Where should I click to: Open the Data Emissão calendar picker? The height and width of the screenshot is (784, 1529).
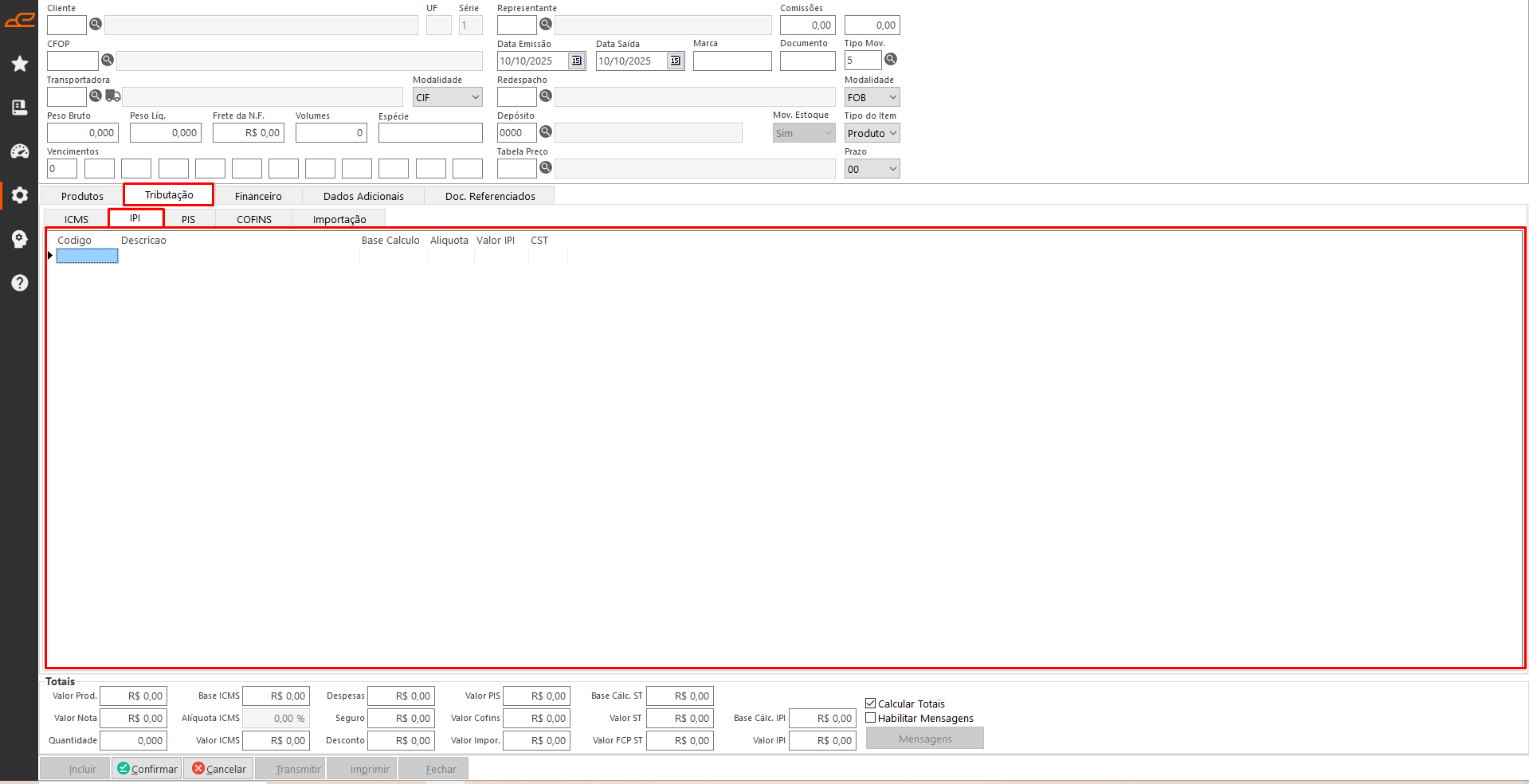click(x=577, y=61)
